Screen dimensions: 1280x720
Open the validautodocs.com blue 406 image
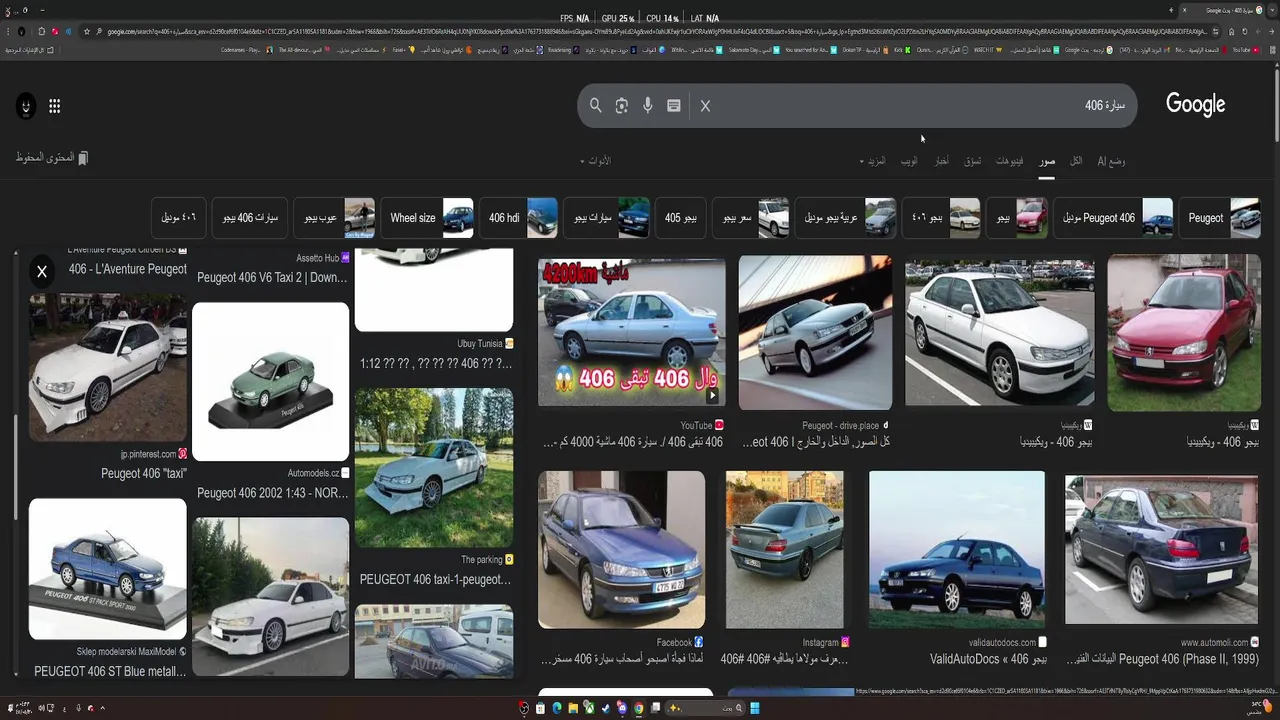[x=957, y=550]
